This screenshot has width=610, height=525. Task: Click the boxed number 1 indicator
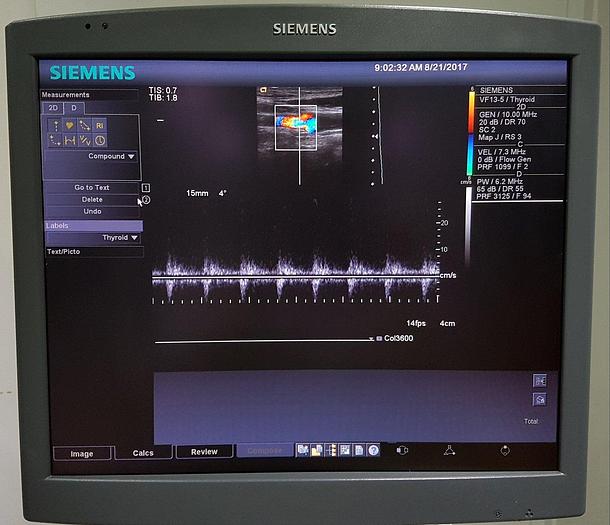[145, 188]
